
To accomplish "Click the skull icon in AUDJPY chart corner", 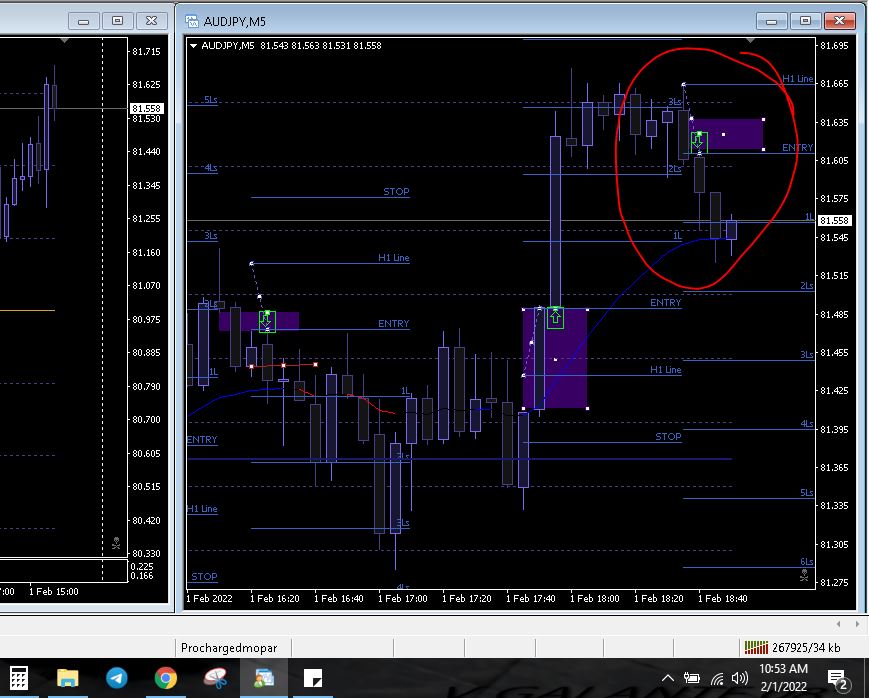I will (804, 575).
